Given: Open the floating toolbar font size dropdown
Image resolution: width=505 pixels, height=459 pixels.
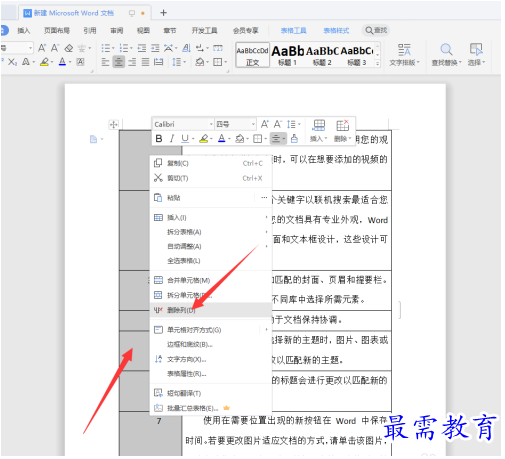Looking at the screenshot, I should pyautogui.click(x=253, y=124).
